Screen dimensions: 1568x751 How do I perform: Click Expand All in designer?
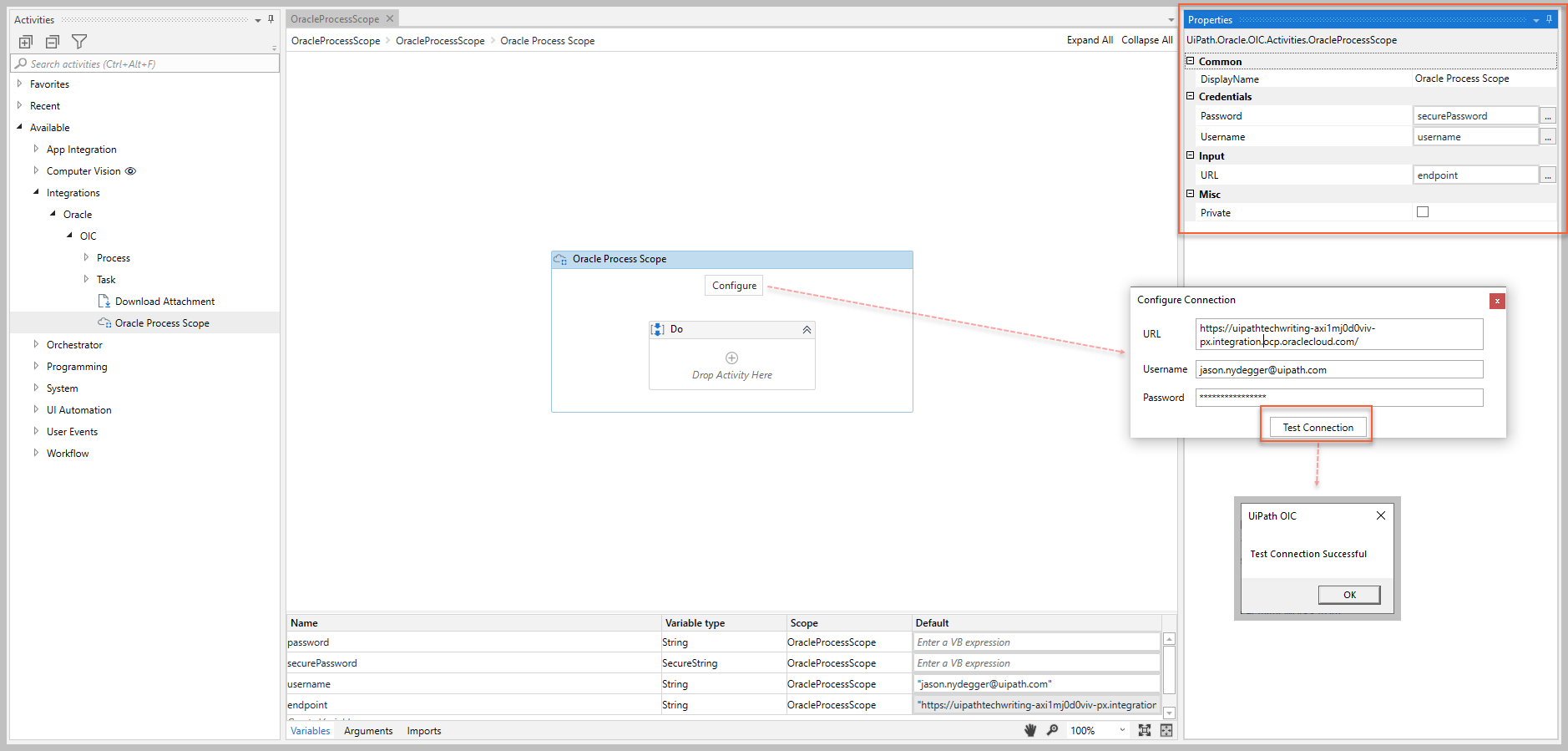pyautogui.click(x=1090, y=40)
